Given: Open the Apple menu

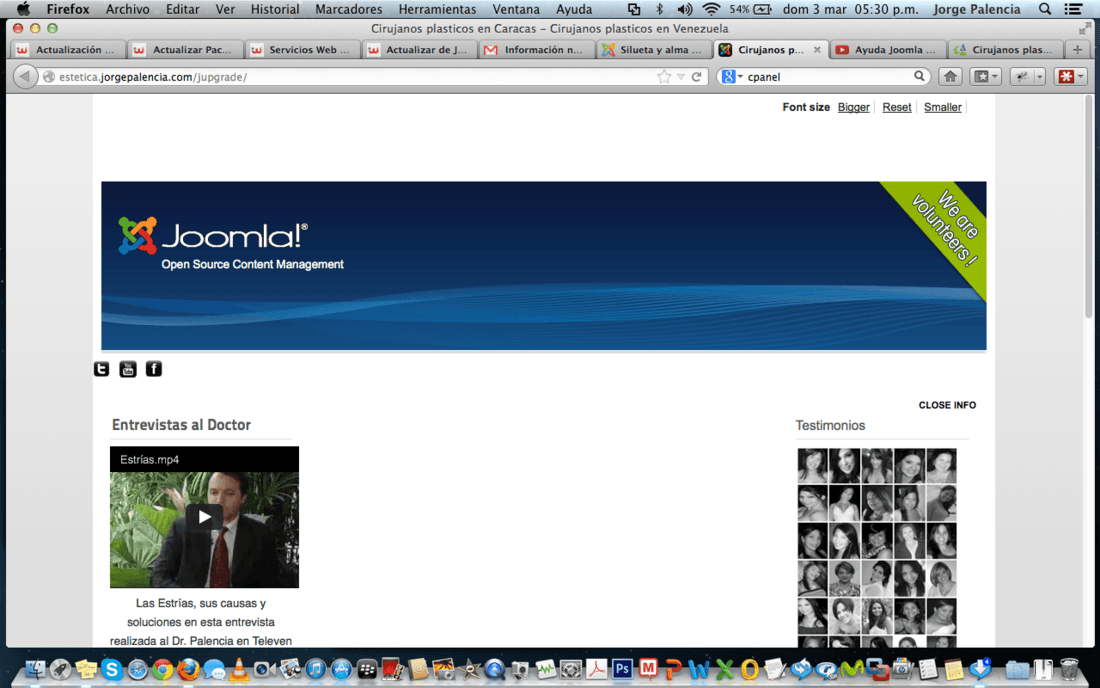Looking at the screenshot, I should (23, 9).
